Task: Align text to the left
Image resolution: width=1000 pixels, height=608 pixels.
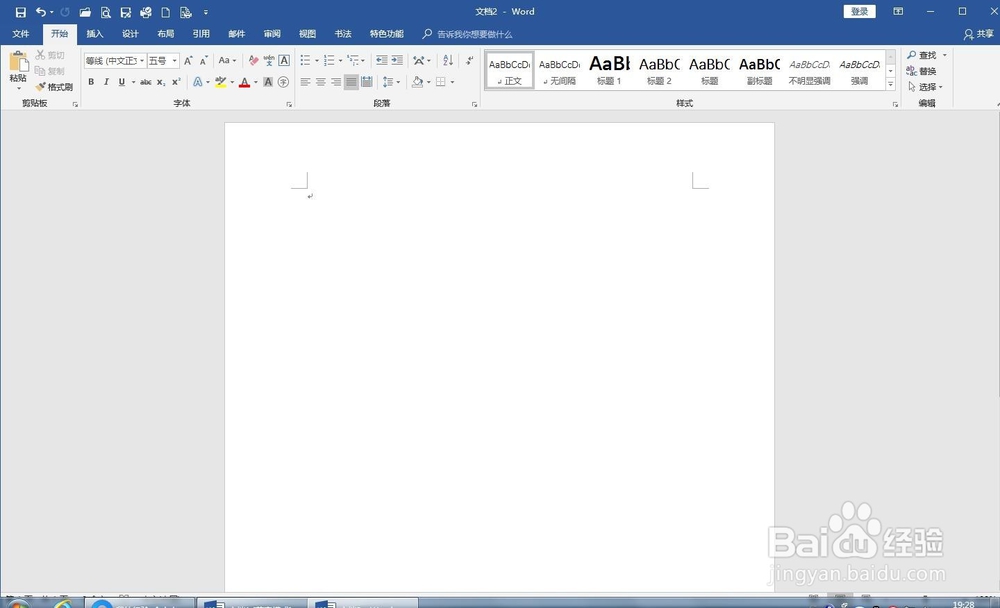Action: tap(305, 82)
